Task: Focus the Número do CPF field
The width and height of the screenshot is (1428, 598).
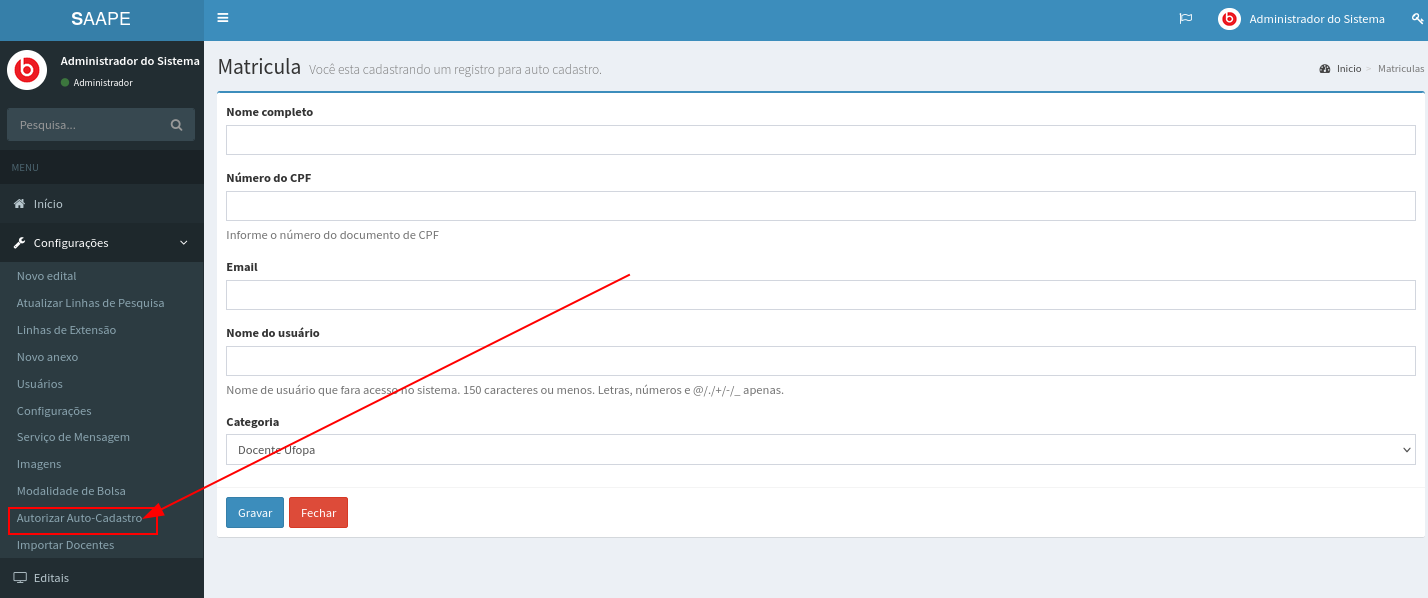Action: coord(820,206)
